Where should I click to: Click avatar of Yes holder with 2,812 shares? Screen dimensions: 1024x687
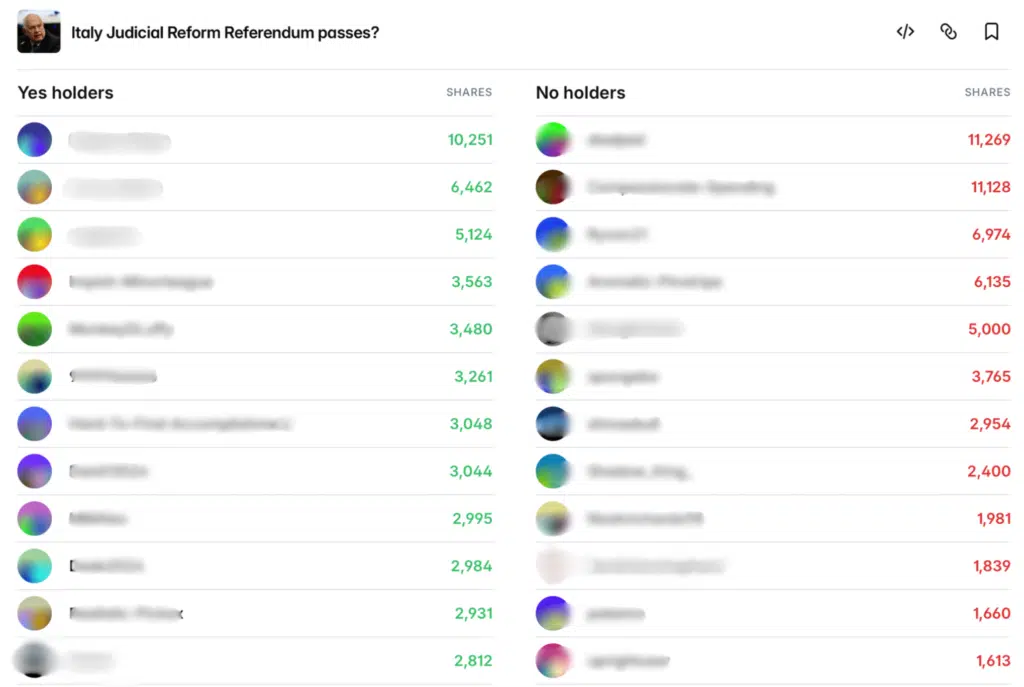coord(35,661)
